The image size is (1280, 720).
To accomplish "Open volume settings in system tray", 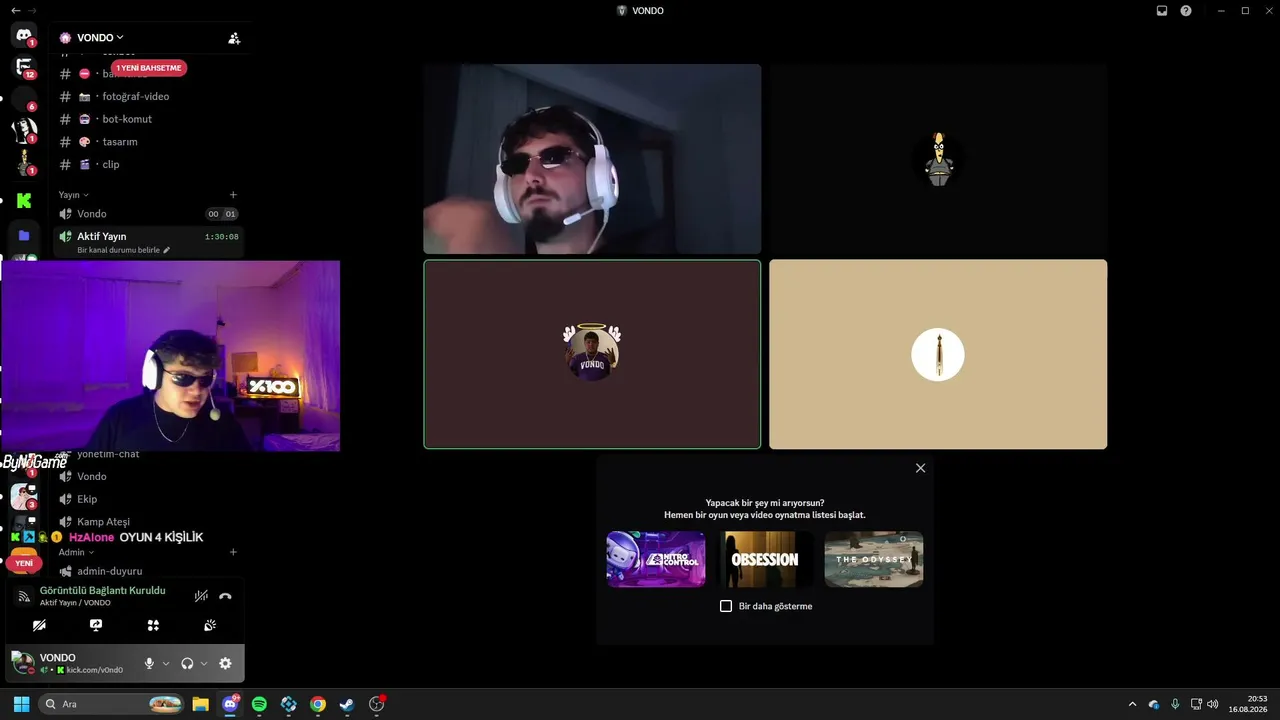I will [x=1213, y=704].
